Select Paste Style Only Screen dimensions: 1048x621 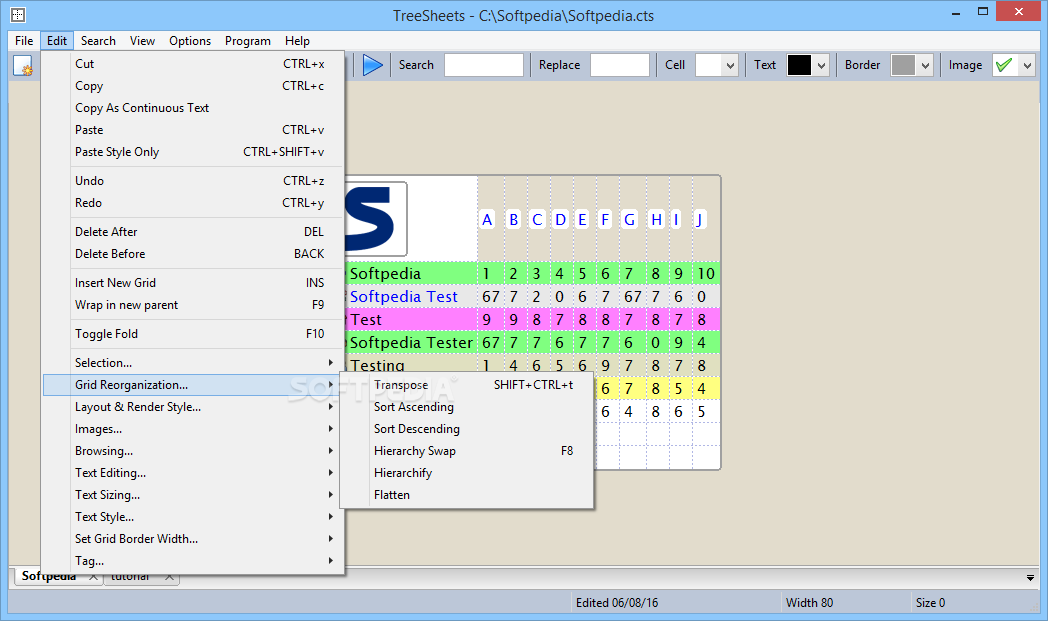[193, 152]
